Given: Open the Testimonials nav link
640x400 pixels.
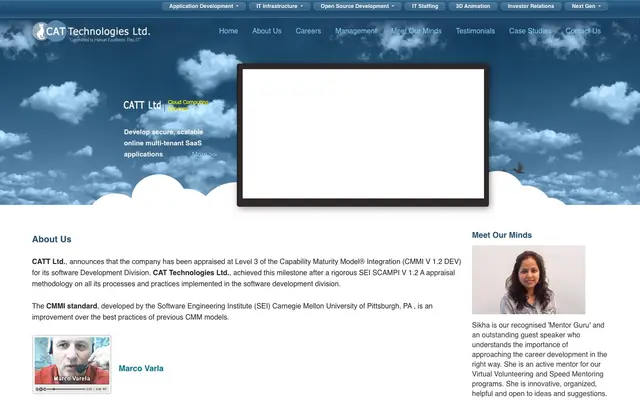Looking at the screenshot, I should click(475, 31).
